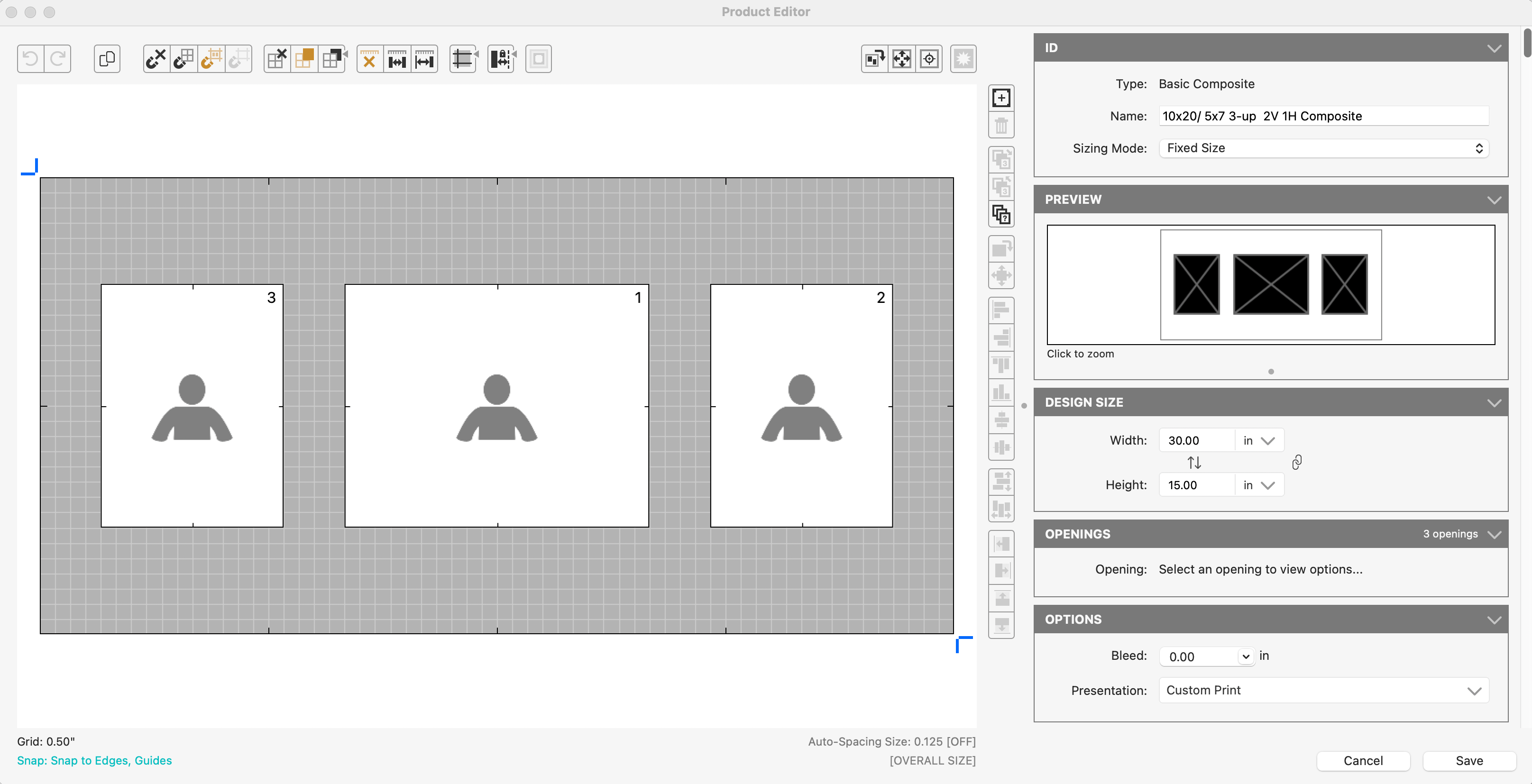Click the center target view icon

[929, 59]
